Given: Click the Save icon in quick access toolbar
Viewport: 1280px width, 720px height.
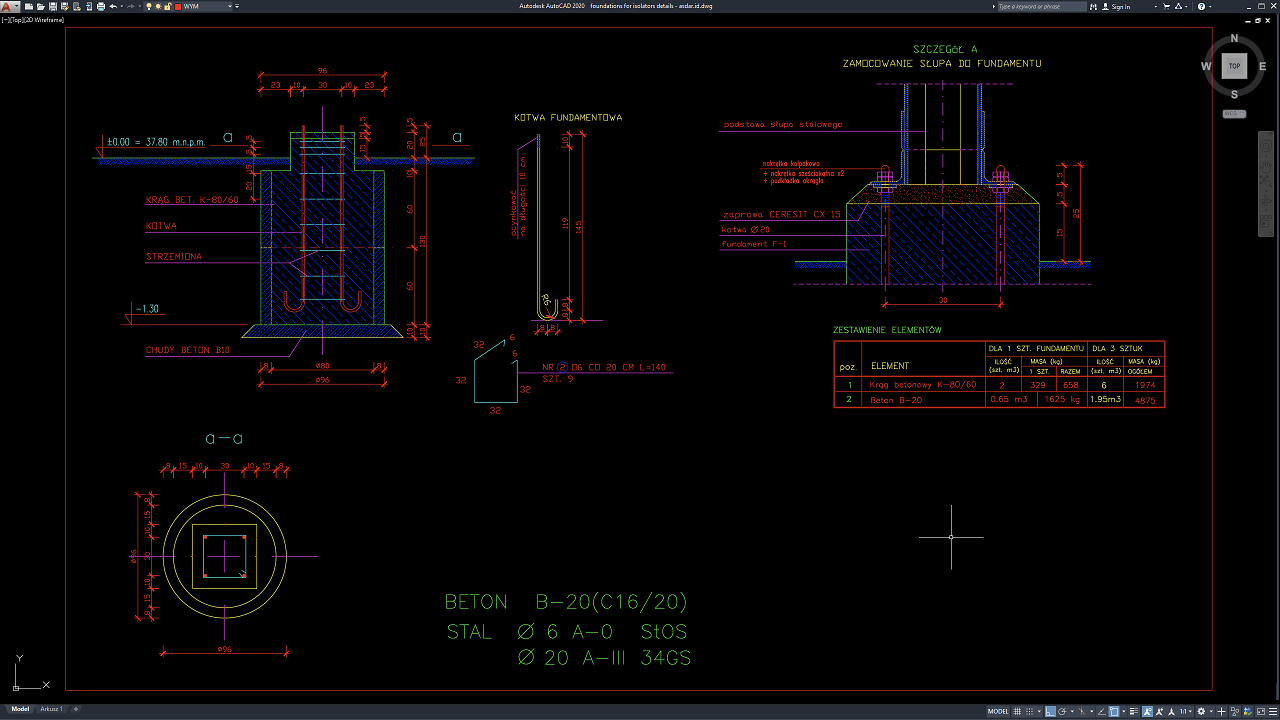Looking at the screenshot, I should 53,6.
